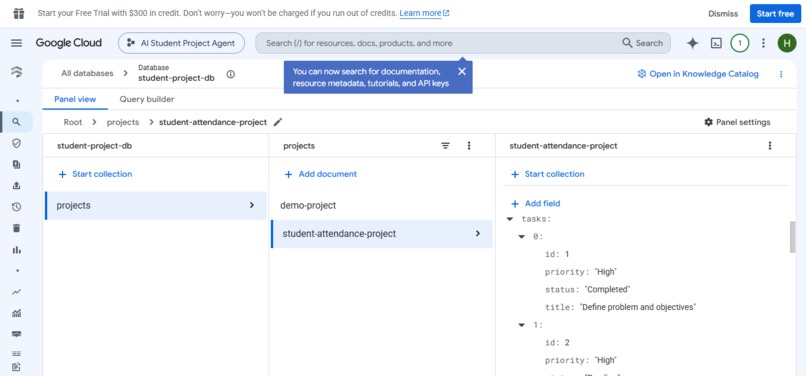The image size is (806, 376).
Task: Open the monitor dashboard sidebar icon
Action: coord(16,334)
